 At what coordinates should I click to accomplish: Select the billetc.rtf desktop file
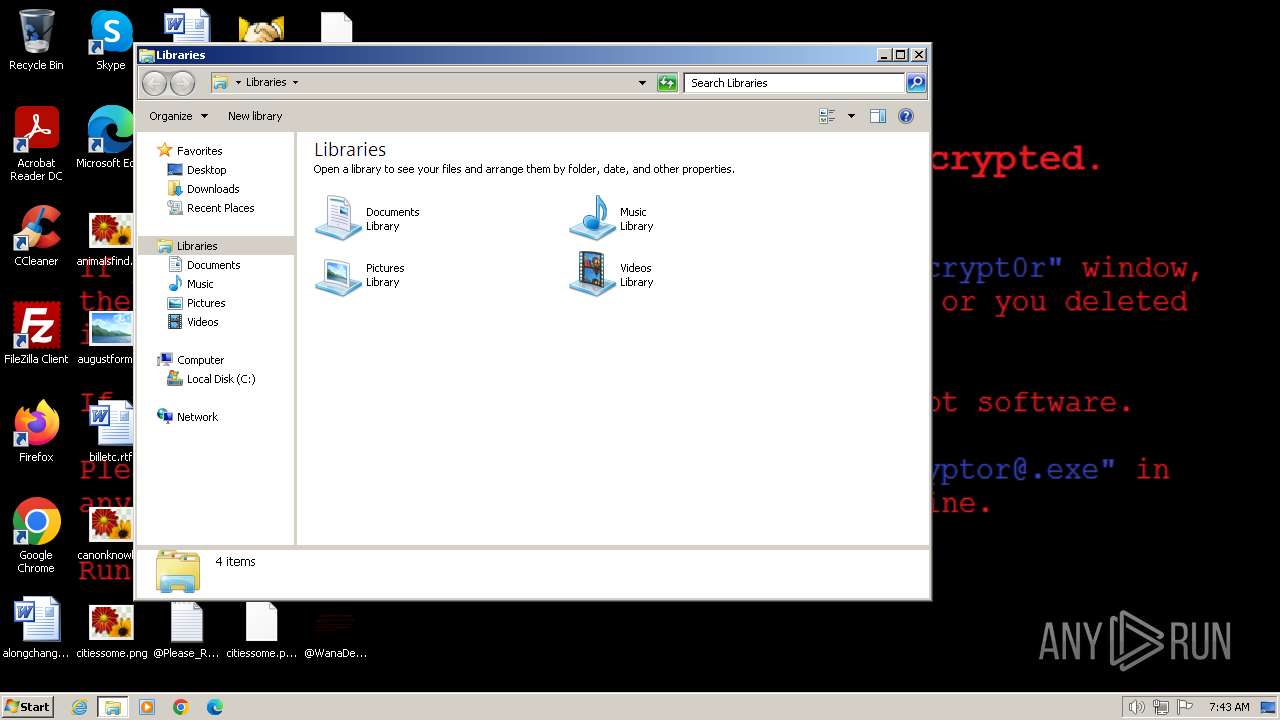coord(111,432)
